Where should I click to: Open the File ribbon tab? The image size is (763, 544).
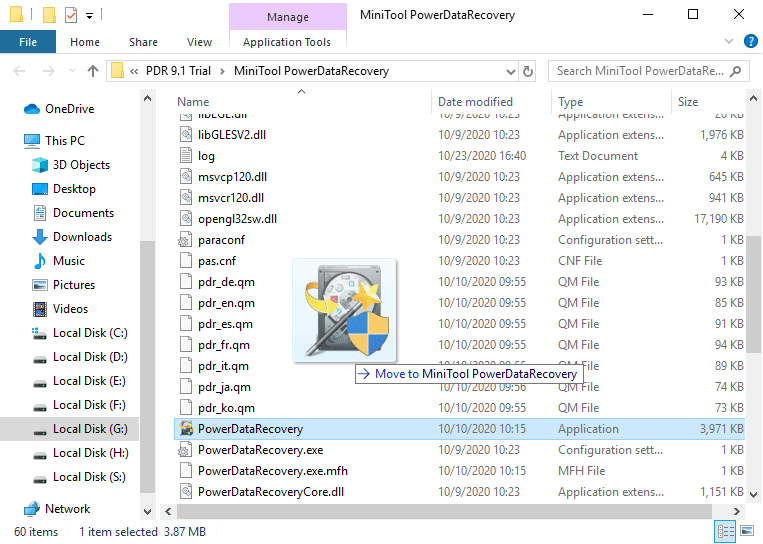(28, 42)
